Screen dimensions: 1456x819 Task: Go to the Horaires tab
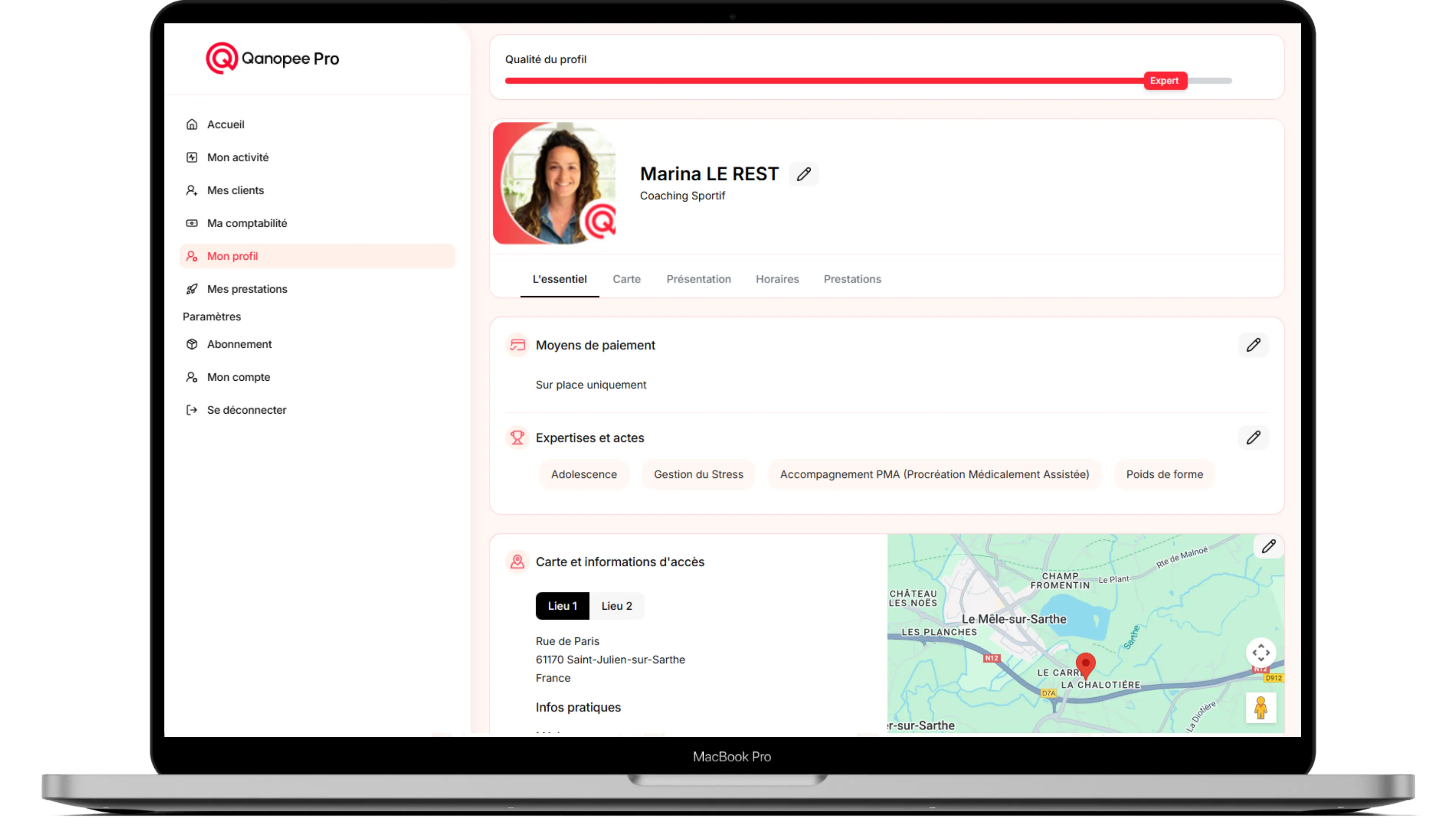point(777,279)
